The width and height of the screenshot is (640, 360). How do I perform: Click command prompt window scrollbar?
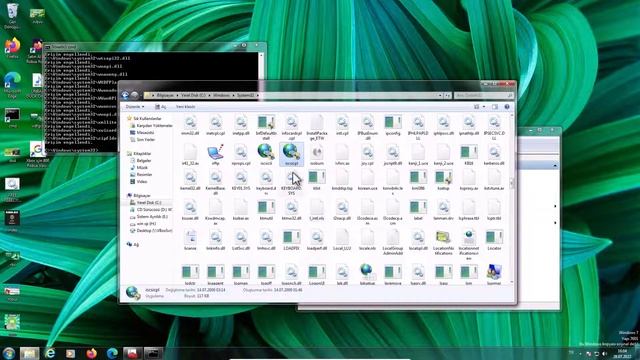[261, 66]
